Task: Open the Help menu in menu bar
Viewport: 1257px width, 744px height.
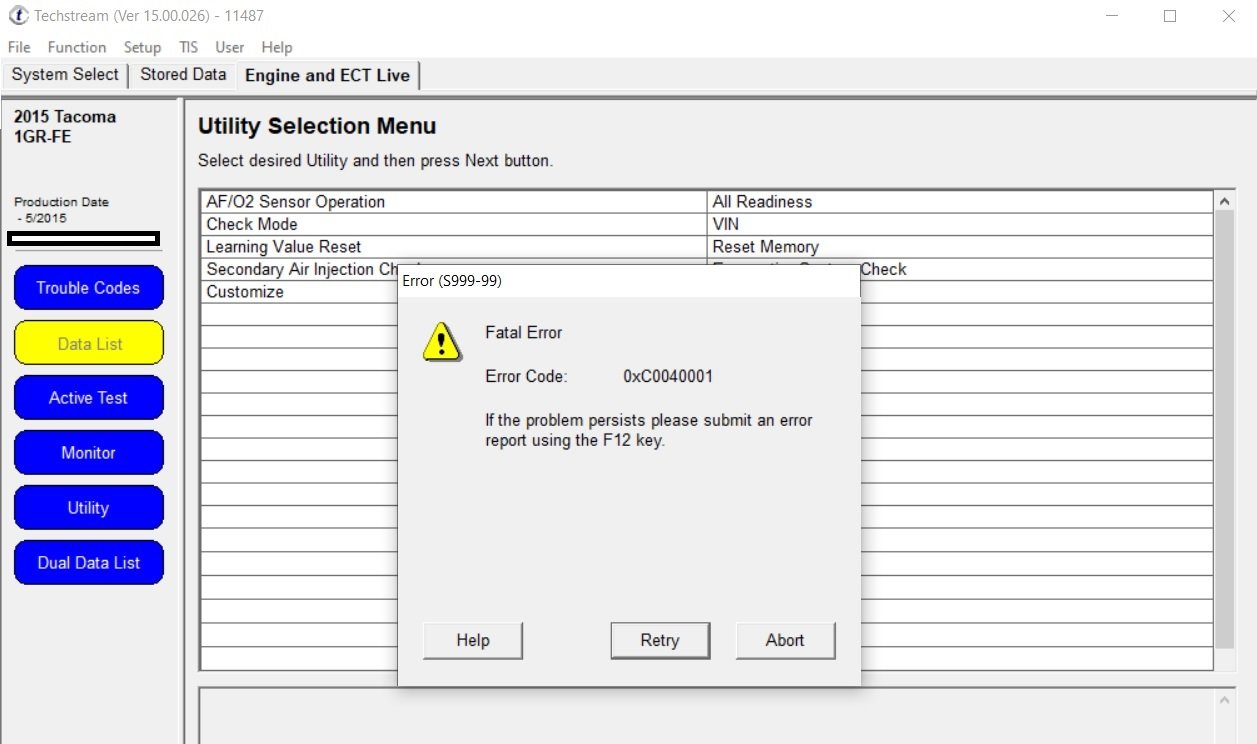Action: pyautogui.click(x=277, y=47)
